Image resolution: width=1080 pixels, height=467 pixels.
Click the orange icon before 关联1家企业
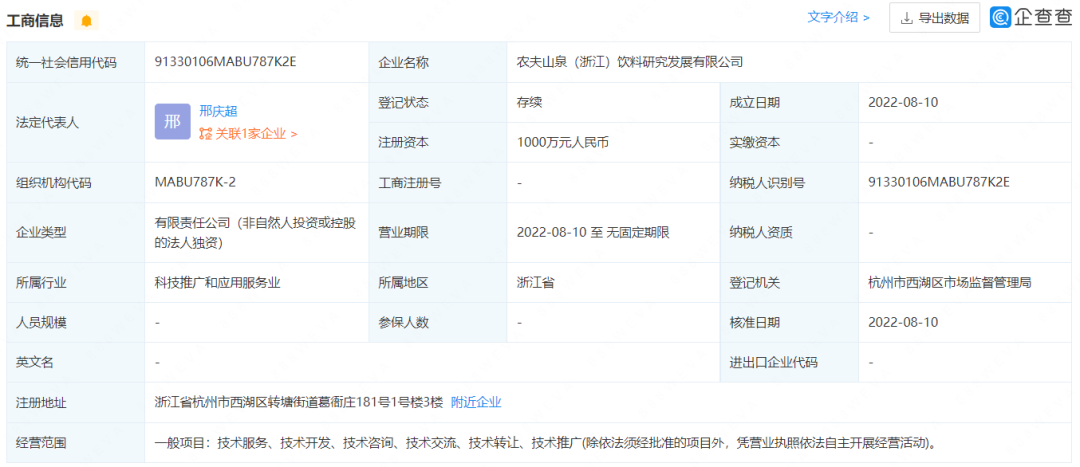pos(205,133)
